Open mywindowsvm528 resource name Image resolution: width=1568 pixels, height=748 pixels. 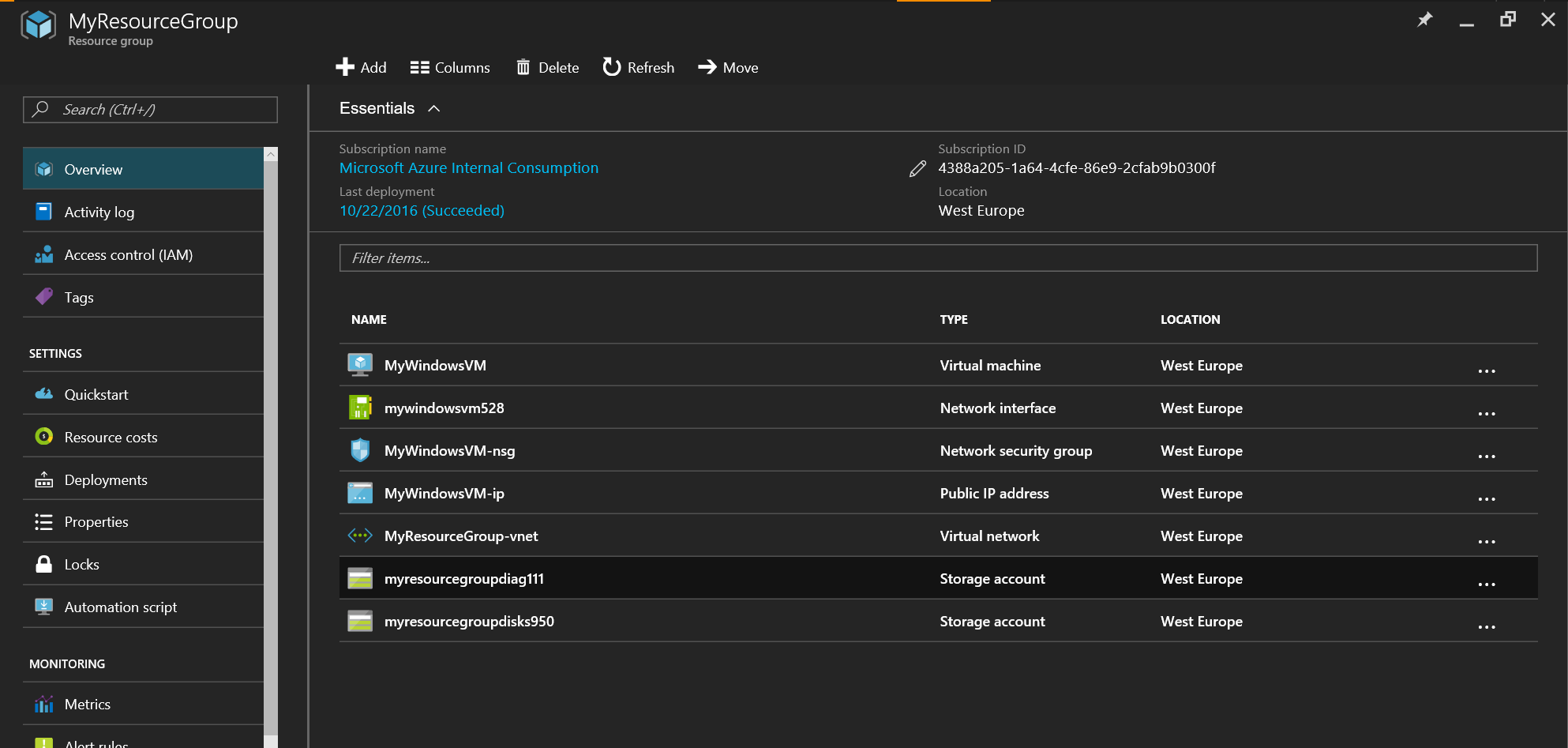click(445, 408)
